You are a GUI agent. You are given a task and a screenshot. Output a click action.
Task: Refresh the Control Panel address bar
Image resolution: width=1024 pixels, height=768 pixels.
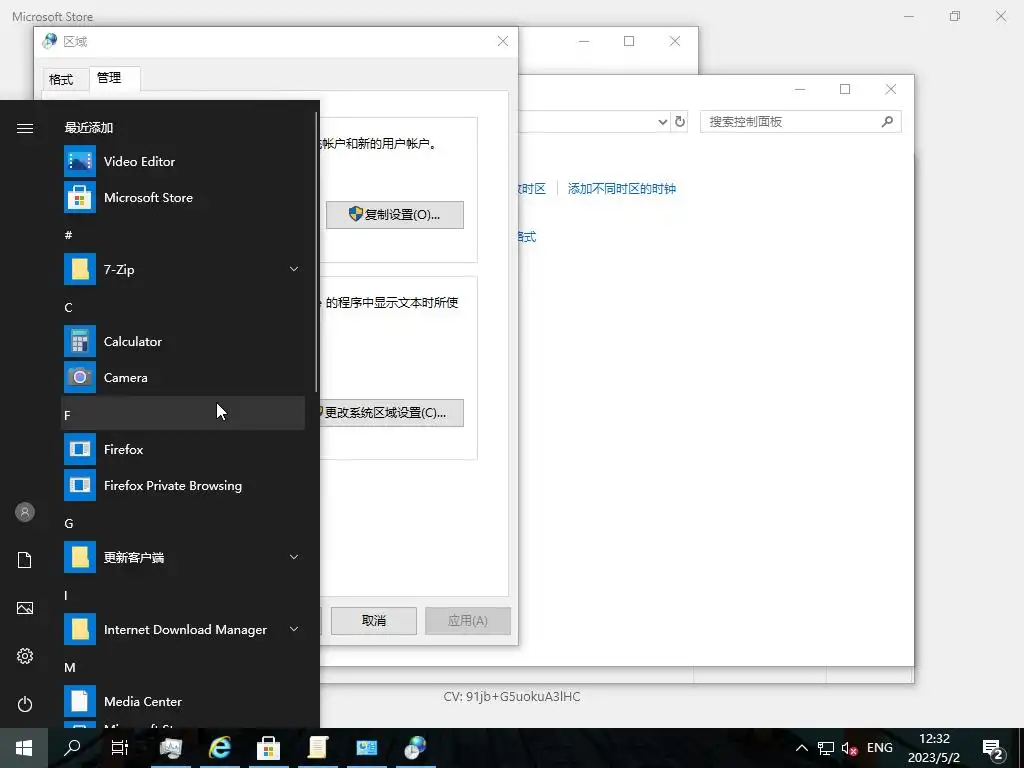pos(680,122)
